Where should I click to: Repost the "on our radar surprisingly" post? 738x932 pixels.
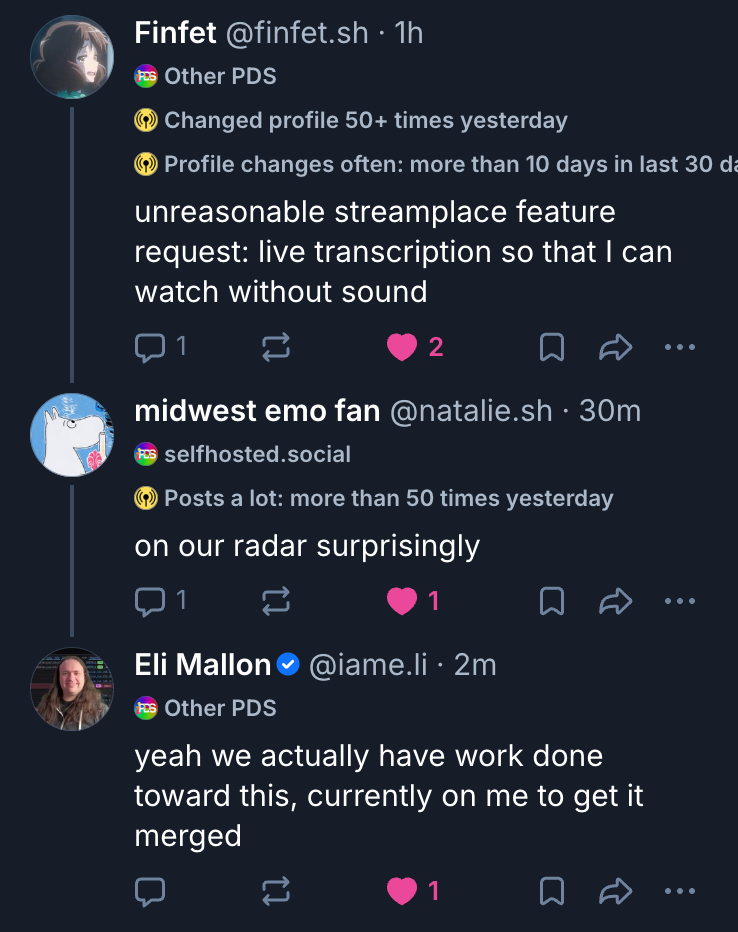point(276,601)
